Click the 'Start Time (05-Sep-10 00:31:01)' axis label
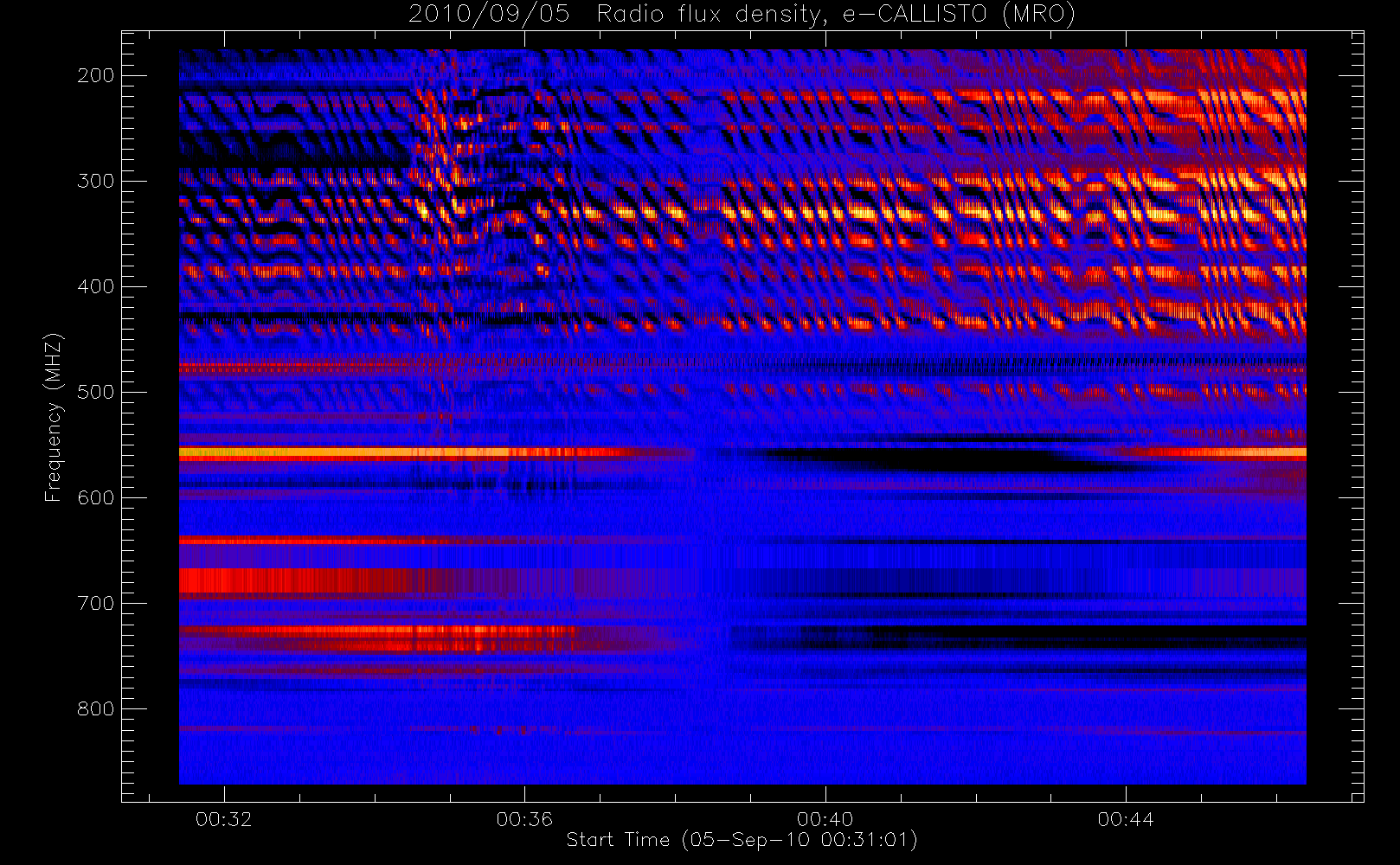The width and height of the screenshot is (1400, 865). click(x=742, y=840)
